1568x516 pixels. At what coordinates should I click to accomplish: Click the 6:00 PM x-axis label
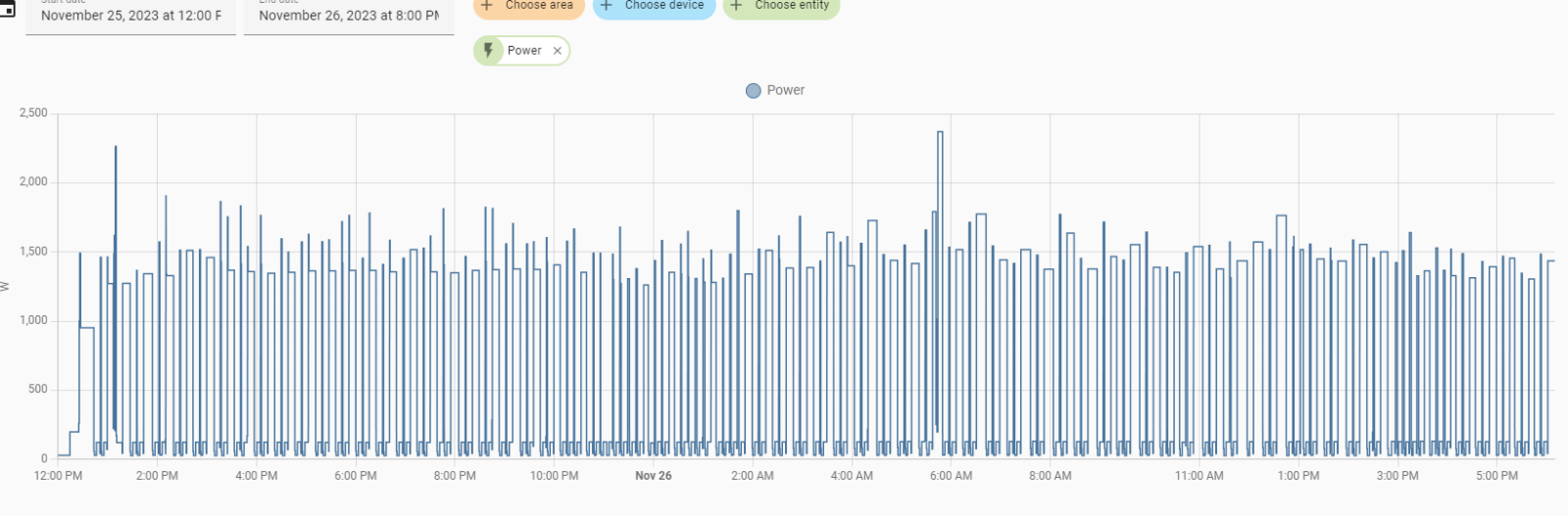(356, 476)
